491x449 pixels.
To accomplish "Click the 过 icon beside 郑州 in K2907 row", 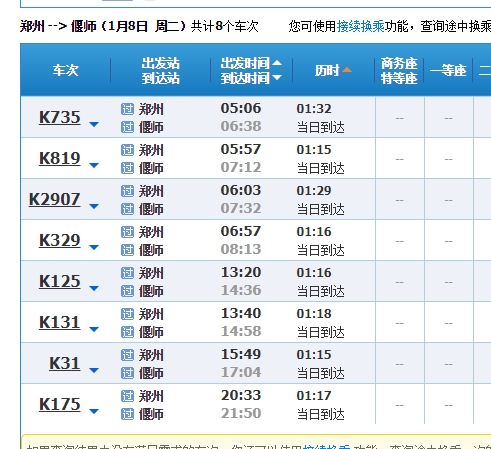I will (x=127, y=191).
